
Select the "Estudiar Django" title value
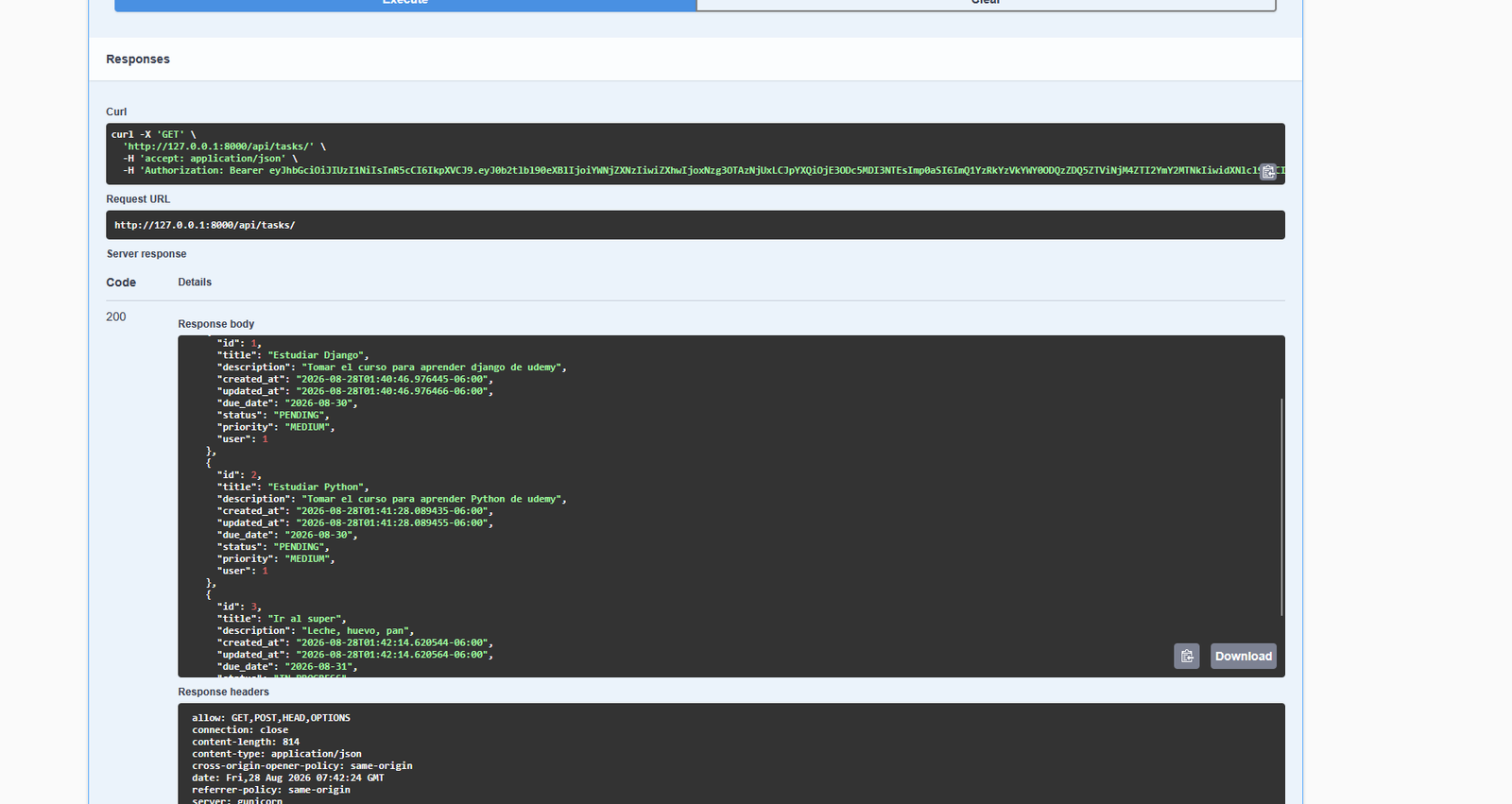click(x=316, y=355)
